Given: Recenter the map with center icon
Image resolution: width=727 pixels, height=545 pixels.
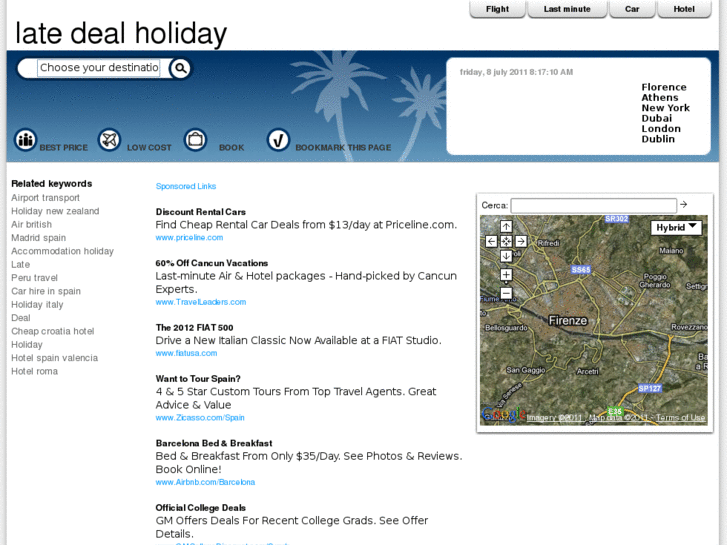Looking at the screenshot, I should tap(506, 241).
